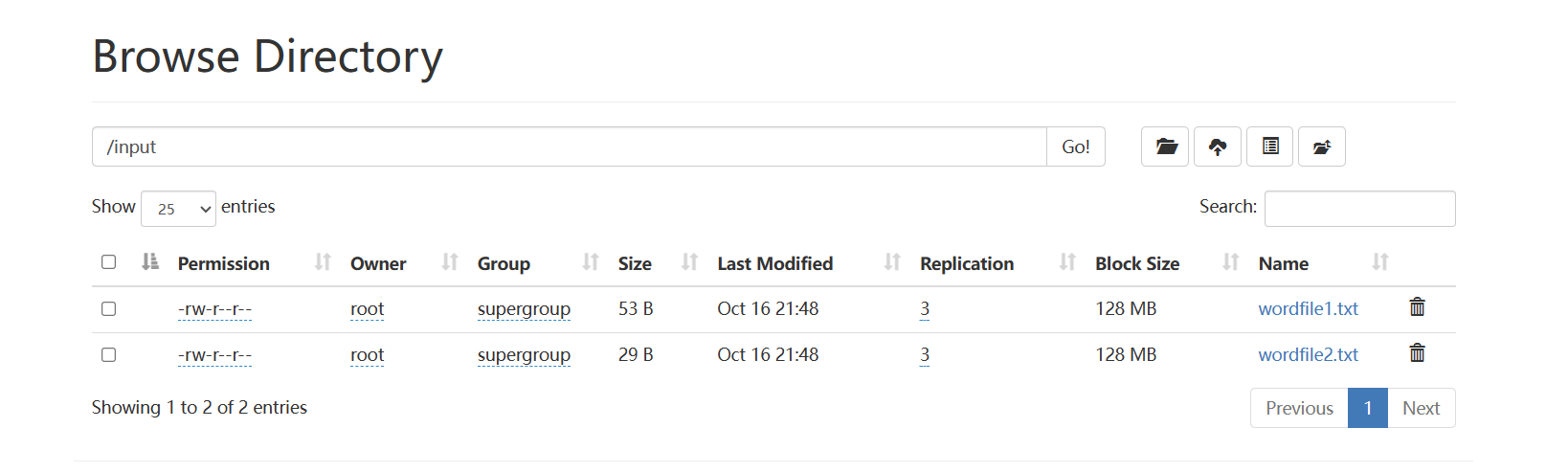Image resolution: width=1568 pixels, height=473 pixels.
Task: Focus the Search input field
Action: [1359, 209]
